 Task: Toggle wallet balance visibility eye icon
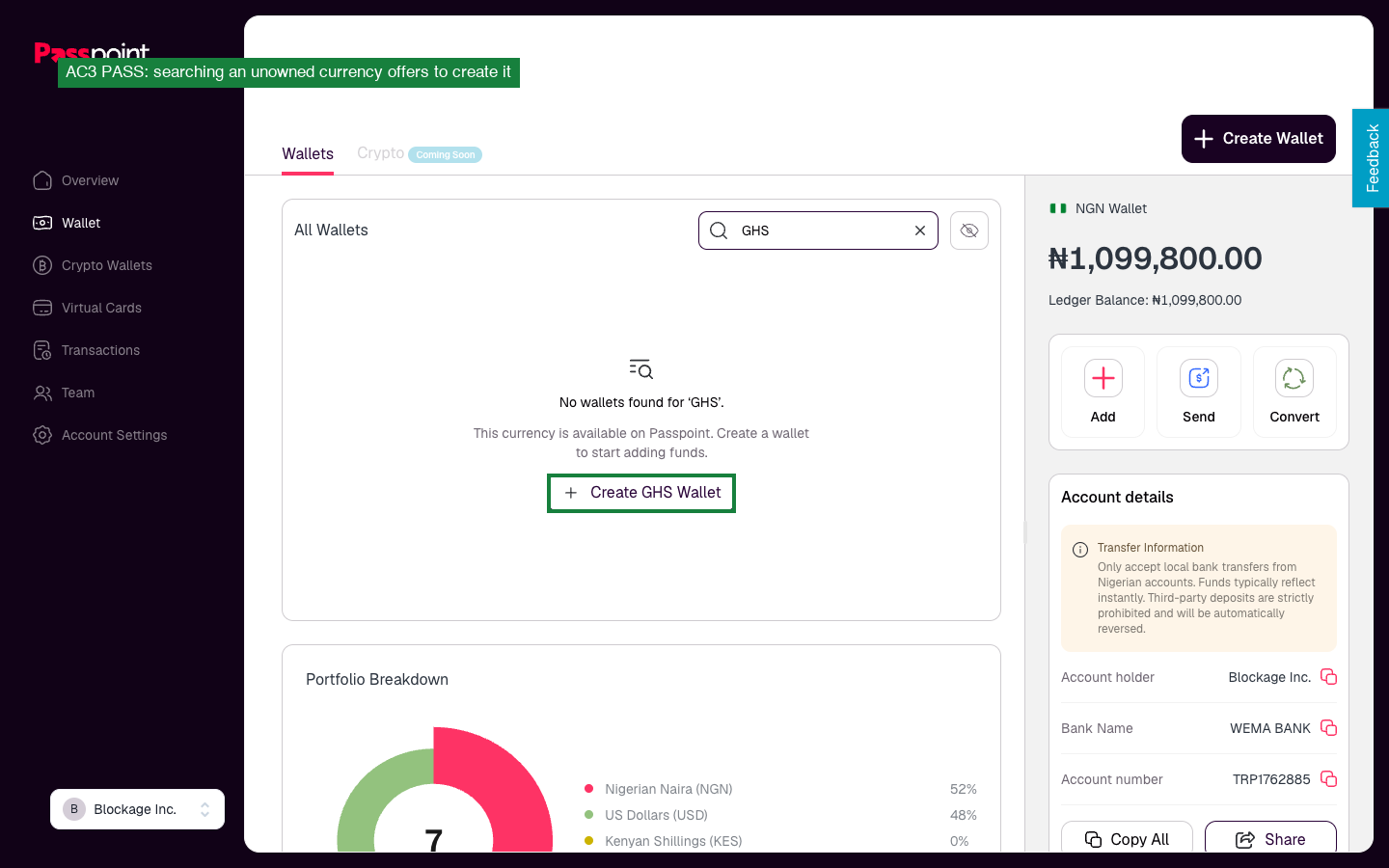(969, 231)
